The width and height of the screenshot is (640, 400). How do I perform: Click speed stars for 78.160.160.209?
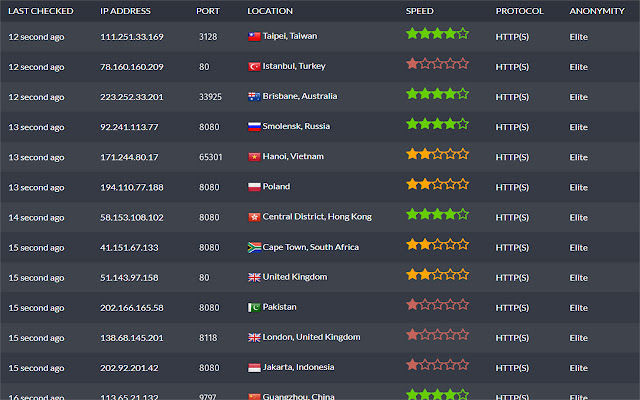click(x=437, y=64)
